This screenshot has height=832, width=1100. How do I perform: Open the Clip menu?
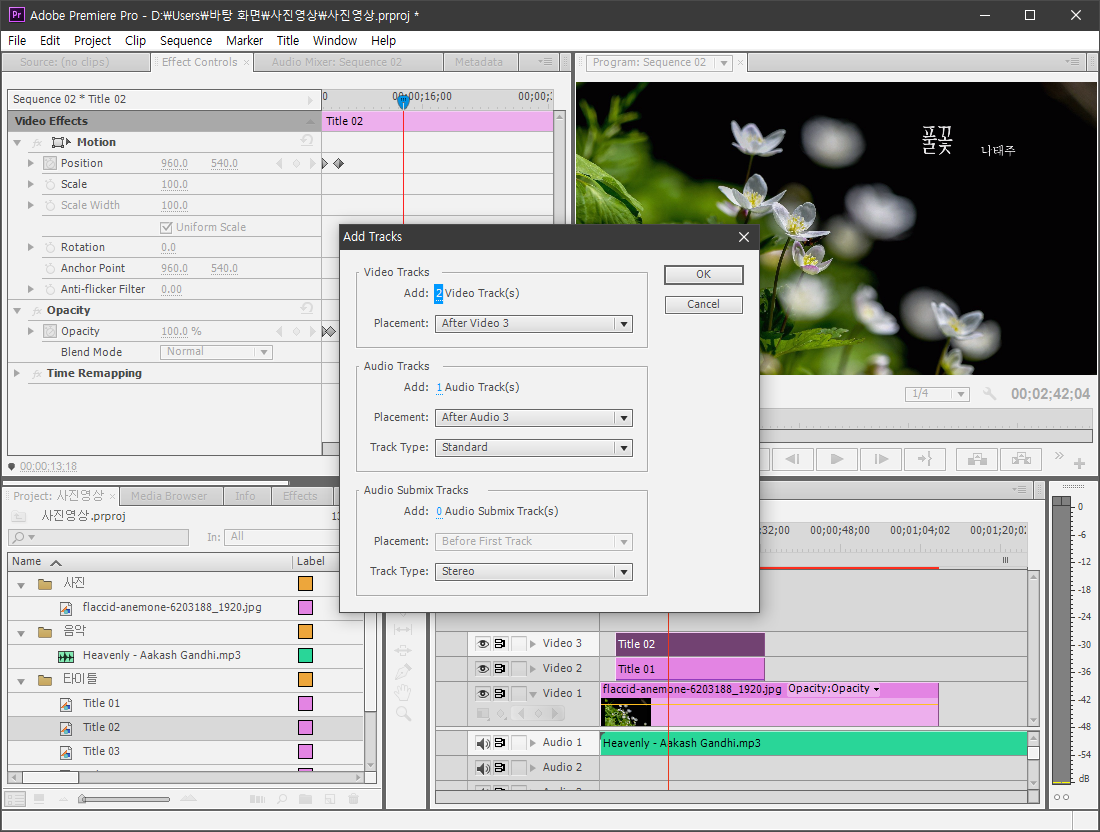tap(135, 41)
